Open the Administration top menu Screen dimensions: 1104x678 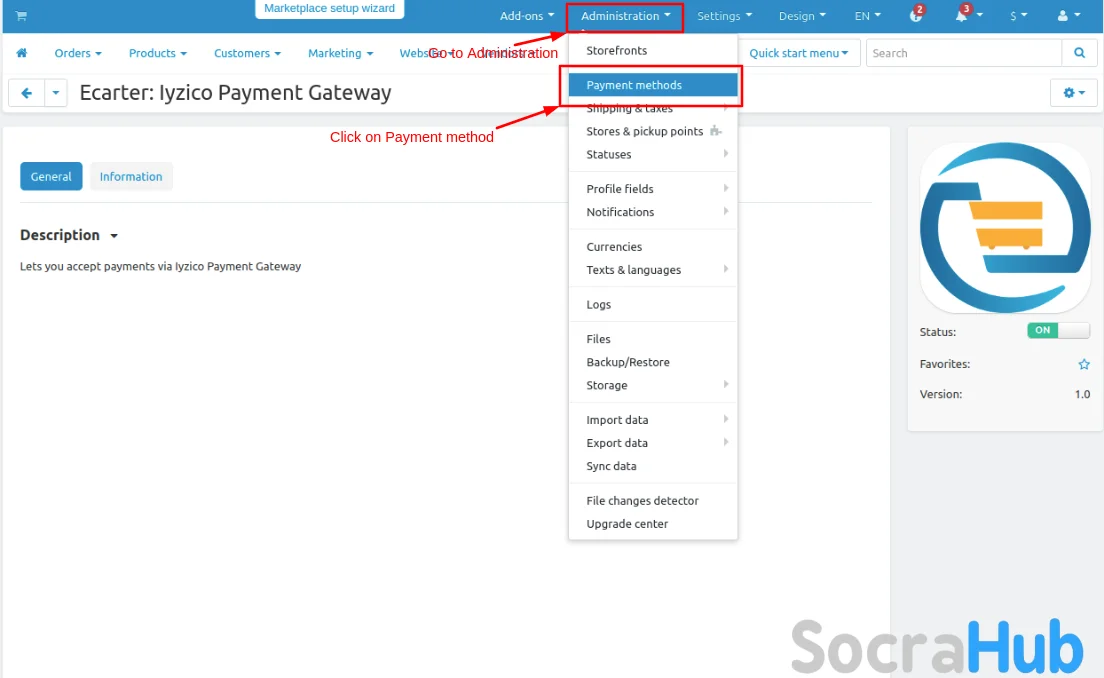(625, 15)
